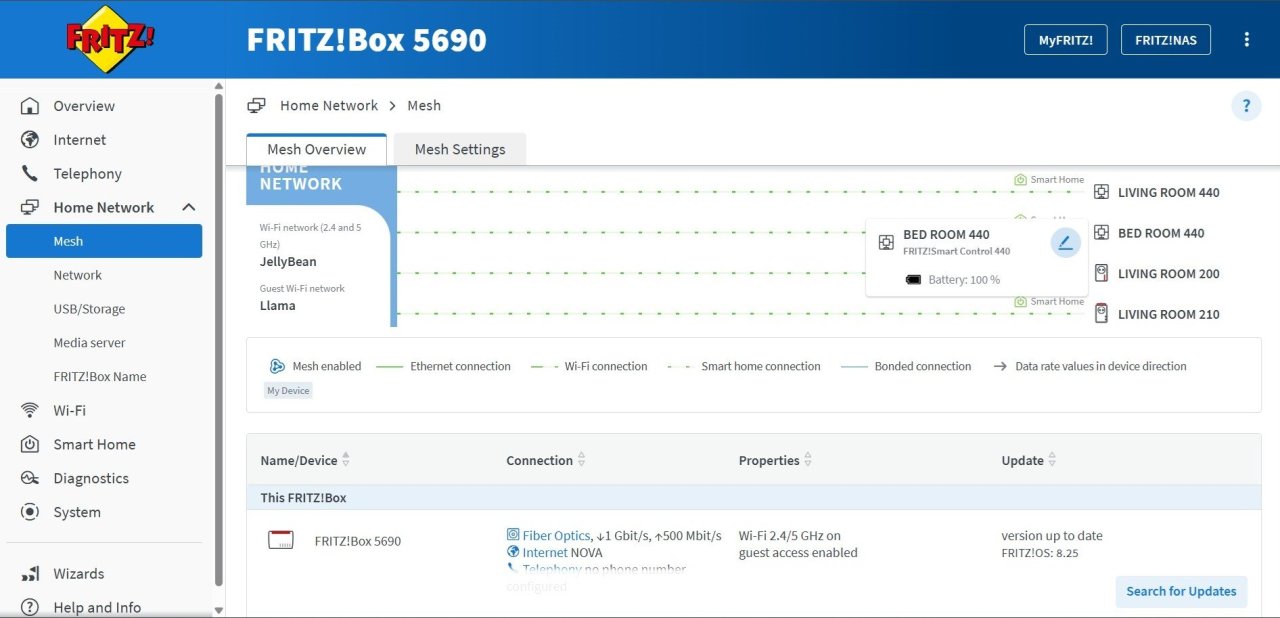Click the Fiber Optics connection icon

pos(513,535)
